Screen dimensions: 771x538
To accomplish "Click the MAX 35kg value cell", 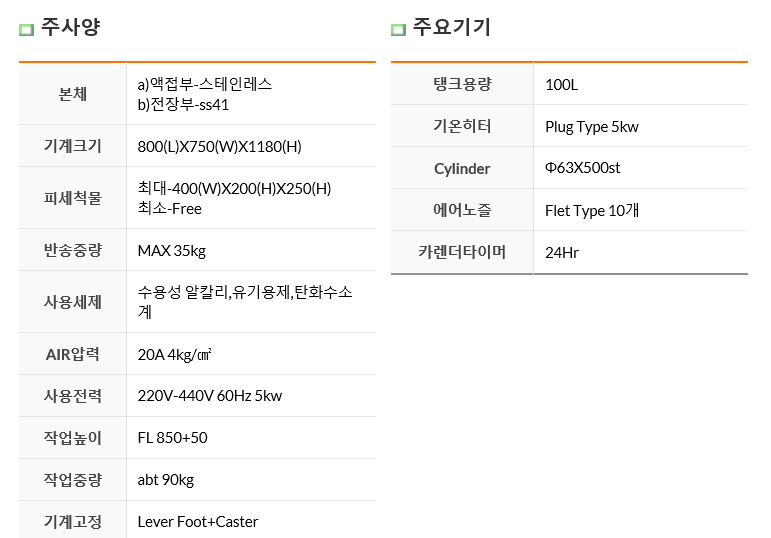I will click(x=251, y=250).
